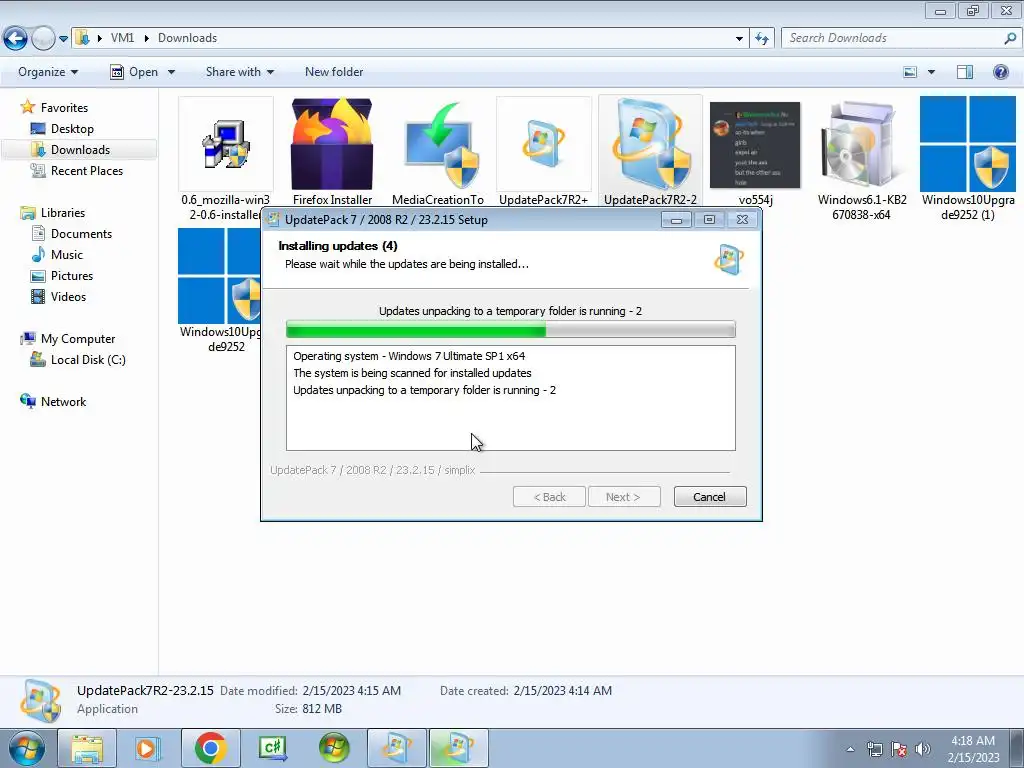The height and width of the screenshot is (768, 1024).
Task: Open the Share with menu
Action: click(x=240, y=72)
